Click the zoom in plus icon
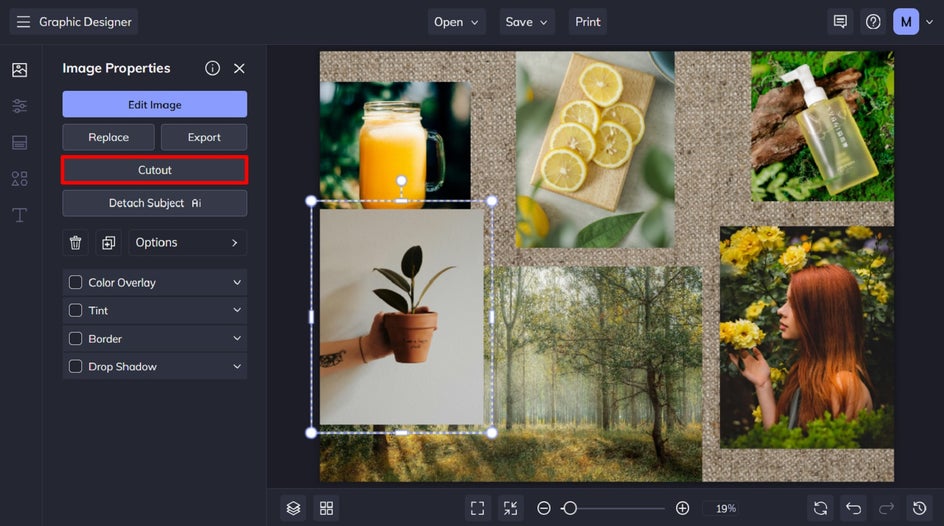The width and height of the screenshot is (944, 526). tap(682, 508)
